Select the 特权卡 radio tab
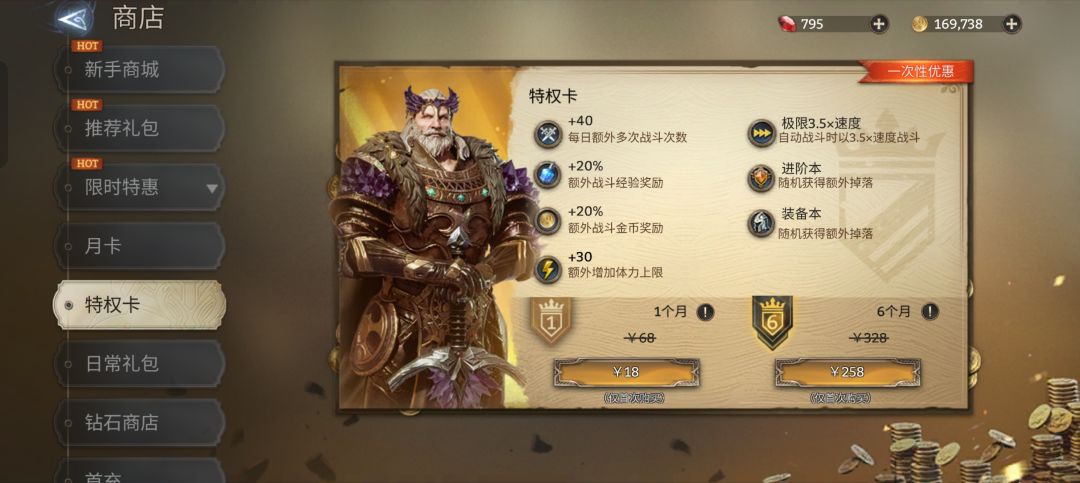 pos(140,305)
